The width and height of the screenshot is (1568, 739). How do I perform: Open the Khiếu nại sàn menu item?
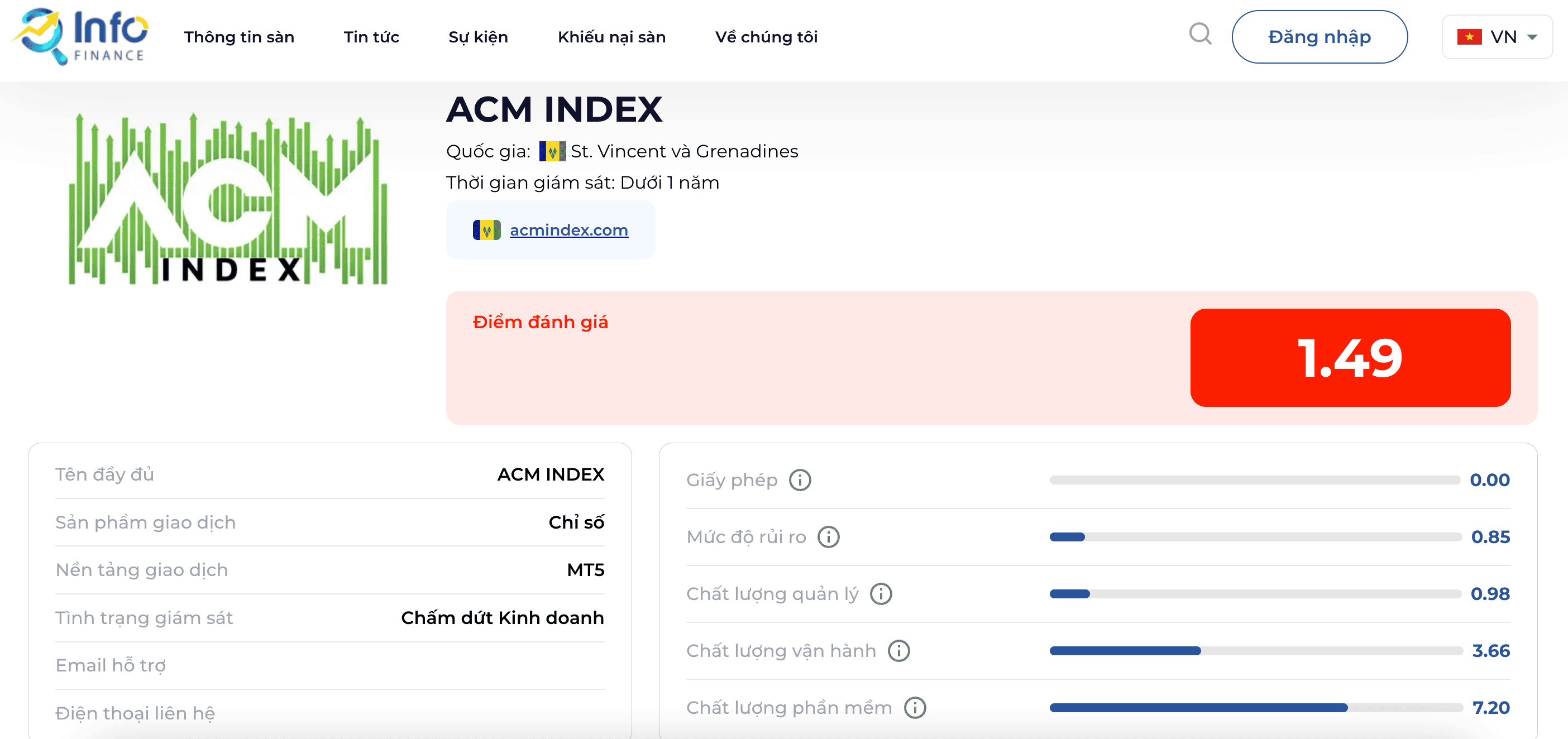coord(611,37)
